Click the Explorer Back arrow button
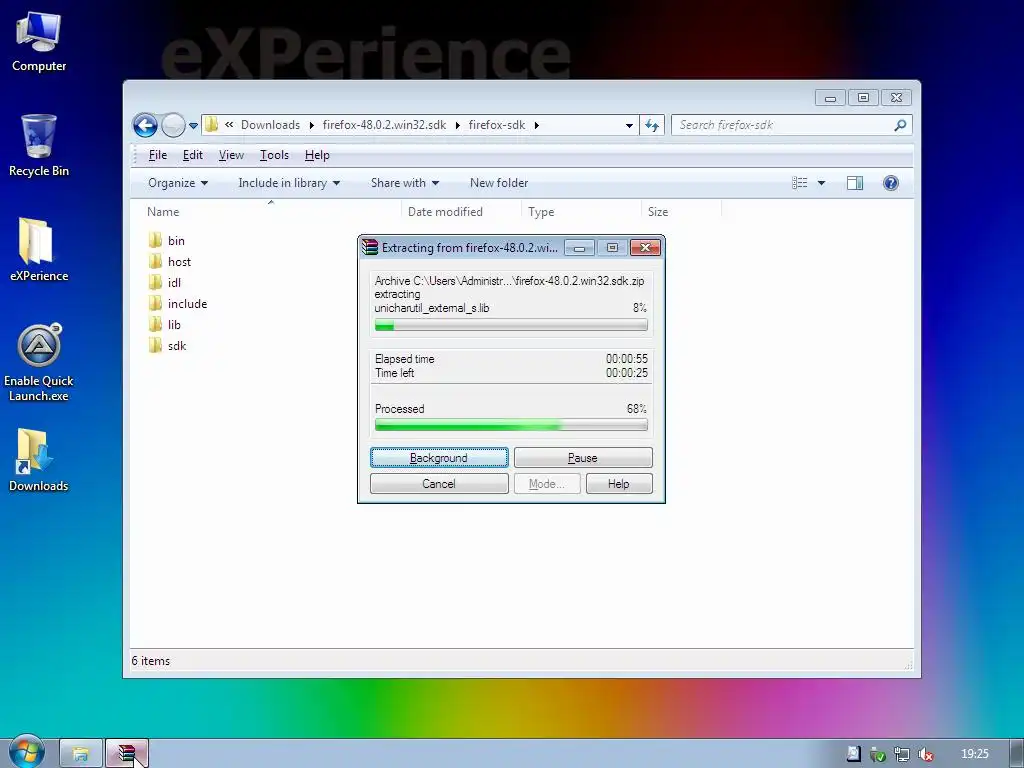The height and width of the screenshot is (768, 1024). (x=145, y=125)
